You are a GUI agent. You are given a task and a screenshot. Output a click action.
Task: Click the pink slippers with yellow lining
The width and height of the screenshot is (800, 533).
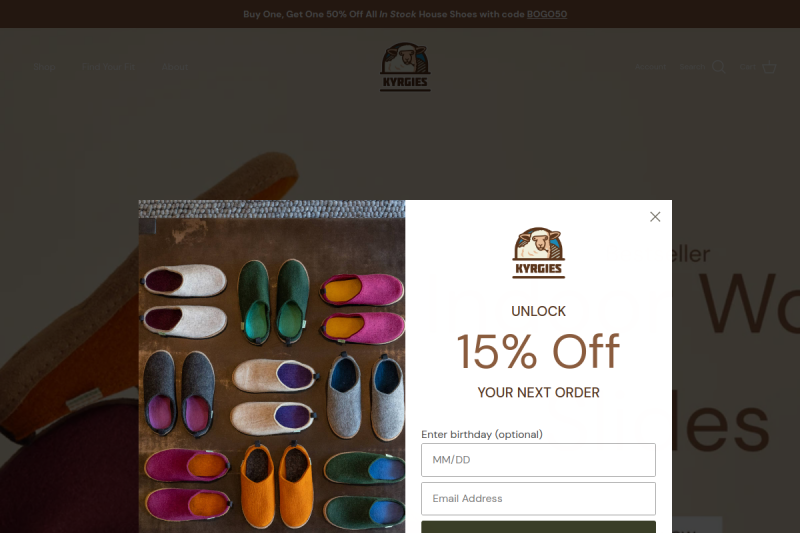362,308
